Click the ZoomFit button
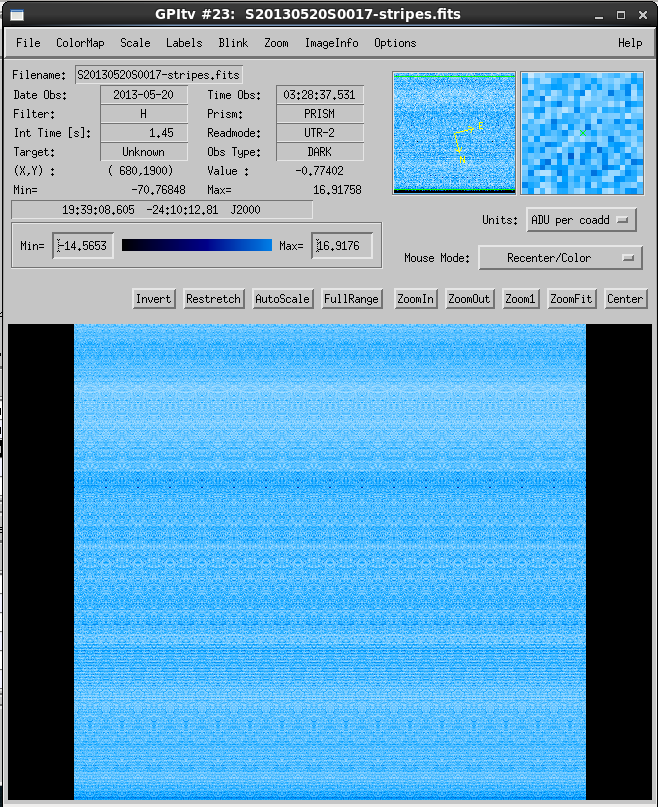This screenshot has width=658, height=808. coord(572,299)
